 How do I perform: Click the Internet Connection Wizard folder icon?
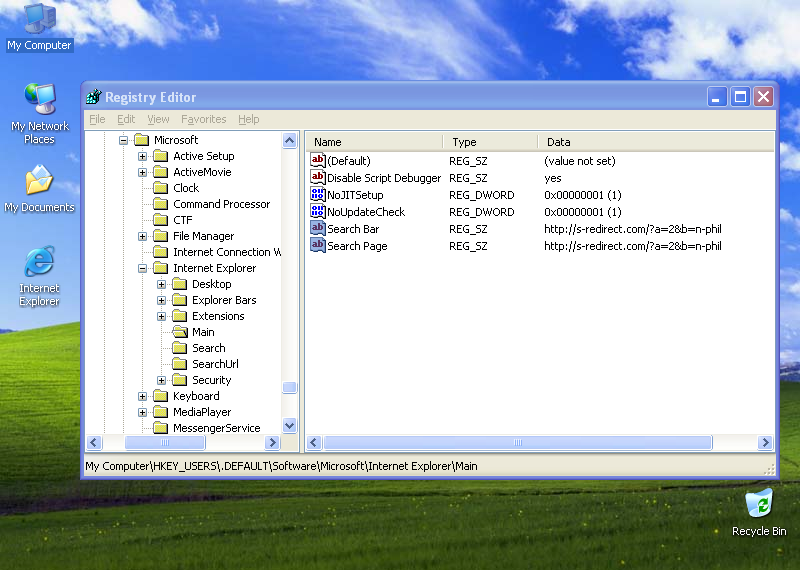(161, 252)
